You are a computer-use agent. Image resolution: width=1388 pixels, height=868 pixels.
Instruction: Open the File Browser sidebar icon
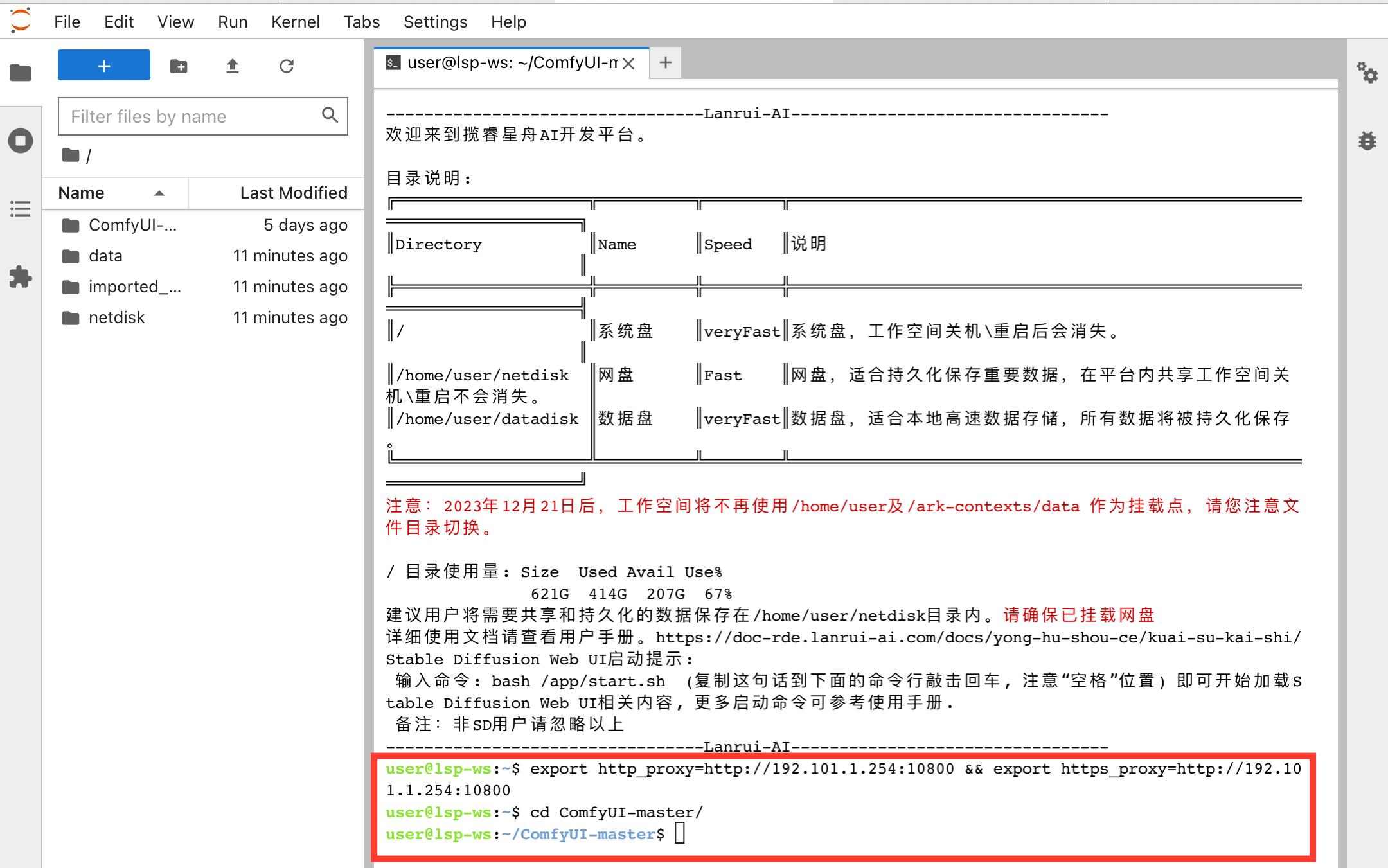pyautogui.click(x=21, y=73)
